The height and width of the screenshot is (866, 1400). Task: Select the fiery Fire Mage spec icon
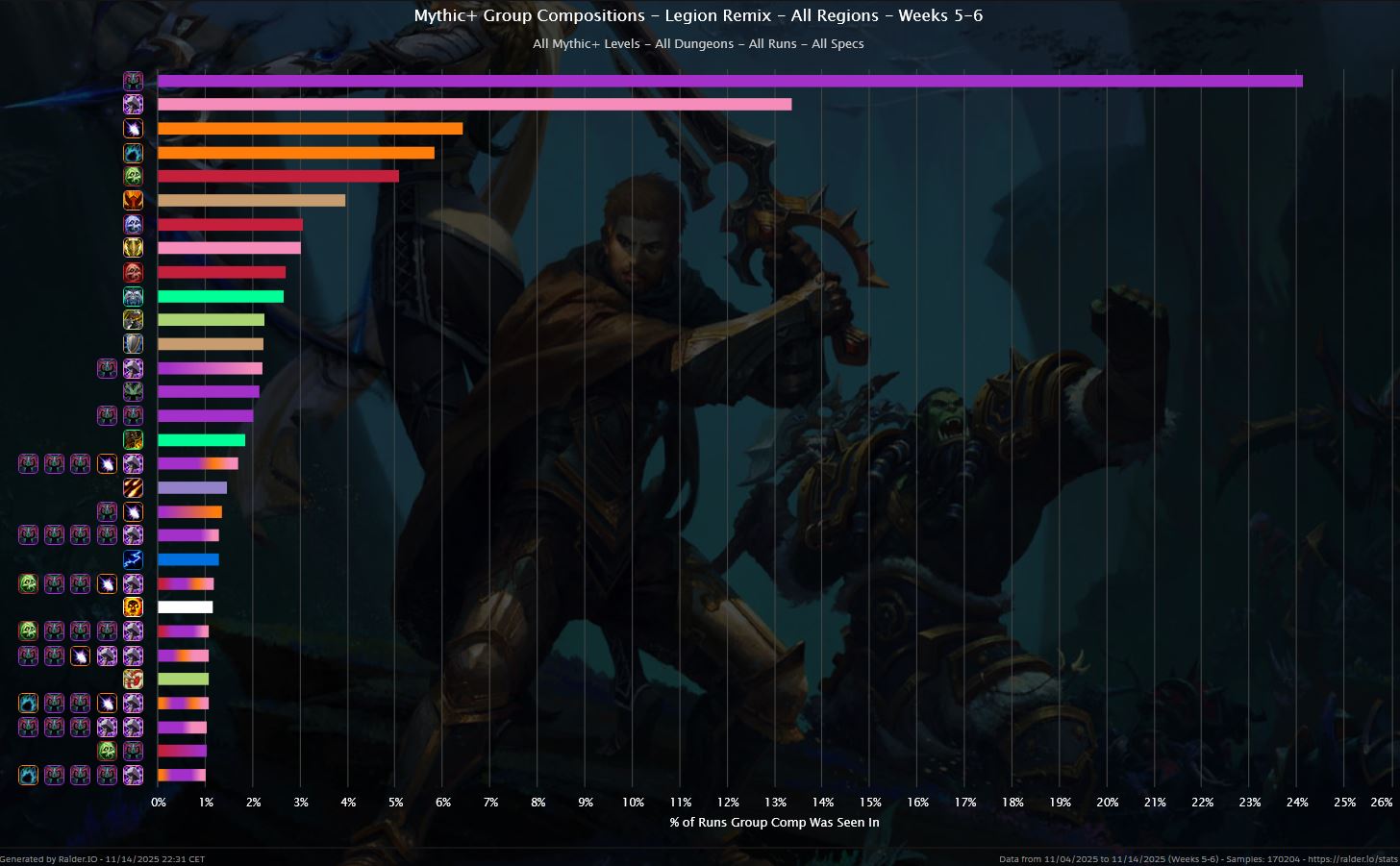(x=133, y=199)
